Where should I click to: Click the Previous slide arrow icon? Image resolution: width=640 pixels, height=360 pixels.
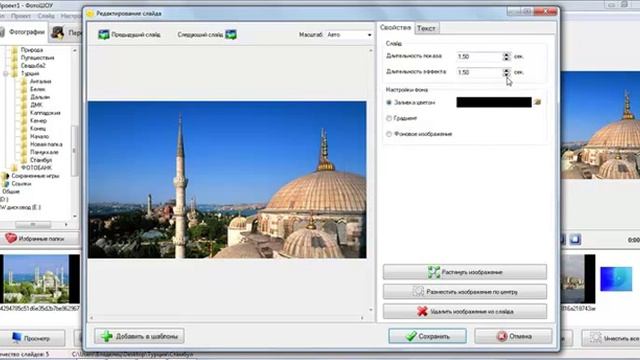point(104,35)
